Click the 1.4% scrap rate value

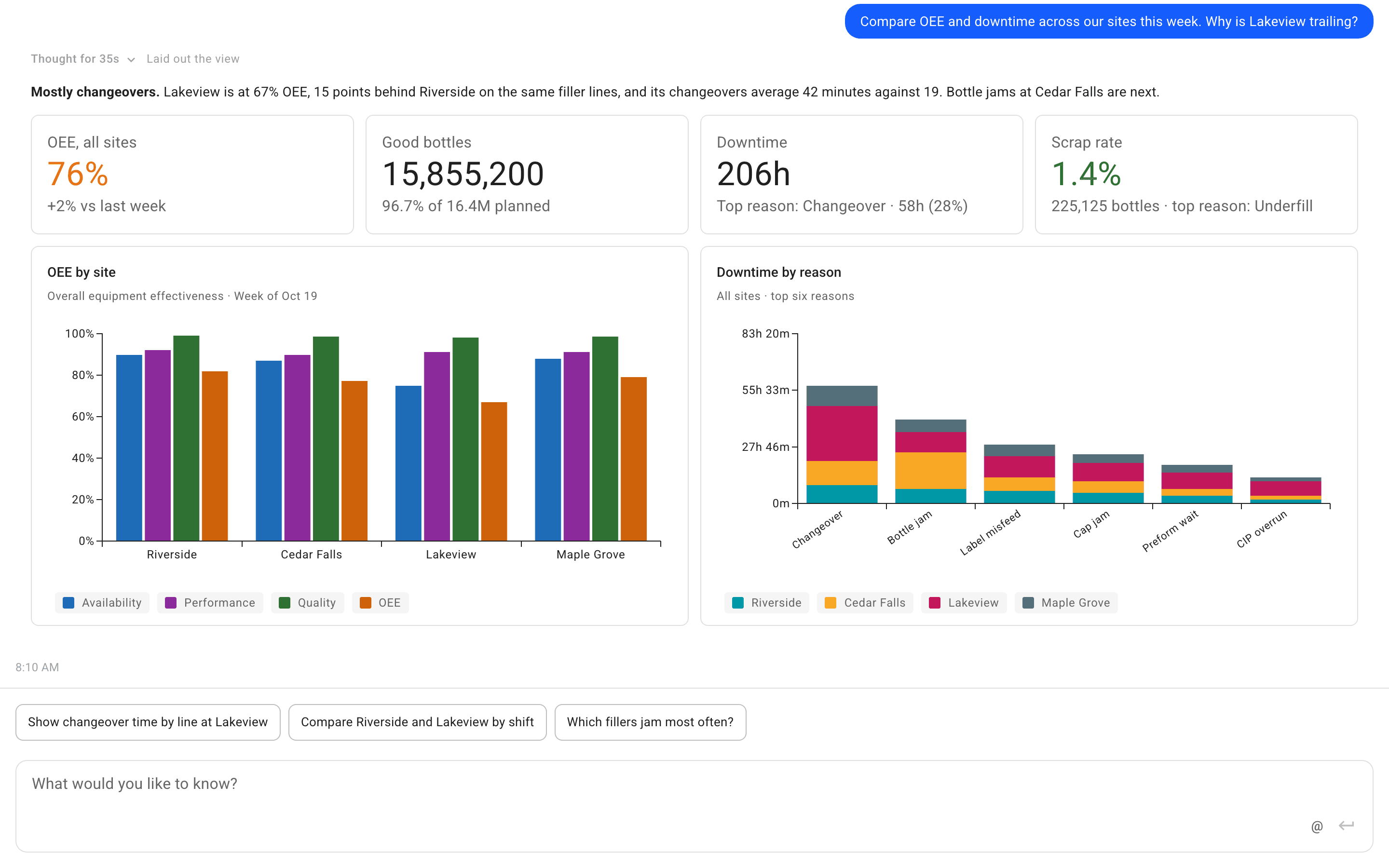click(x=1086, y=174)
